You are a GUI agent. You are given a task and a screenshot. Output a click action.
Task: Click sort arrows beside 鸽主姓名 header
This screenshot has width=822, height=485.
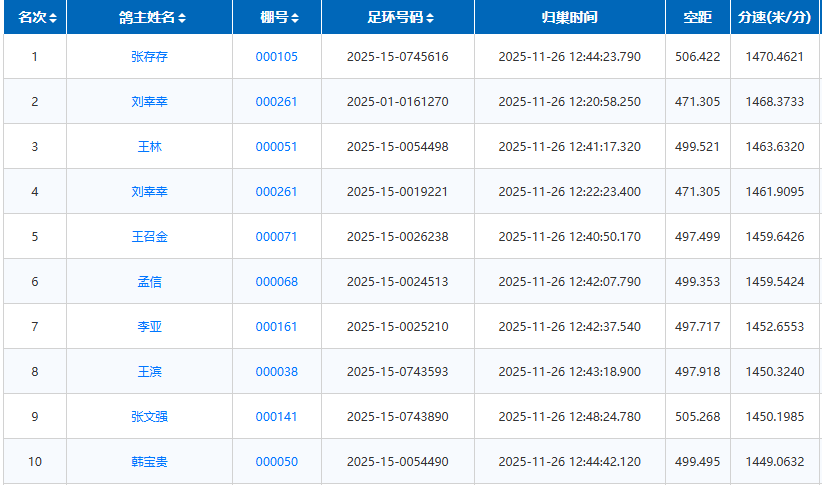click(182, 18)
